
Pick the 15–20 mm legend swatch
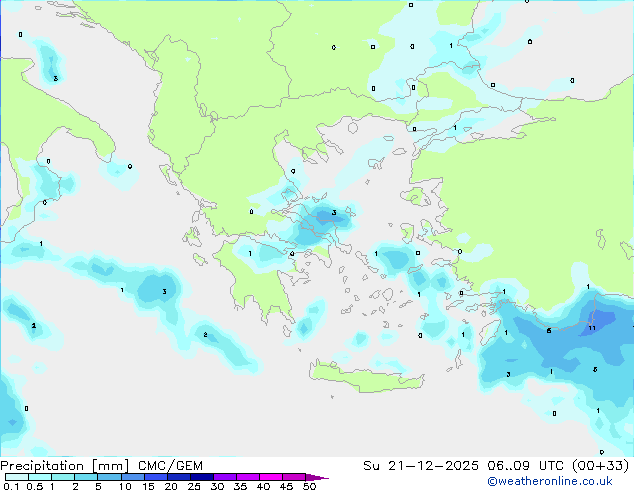[156, 477]
